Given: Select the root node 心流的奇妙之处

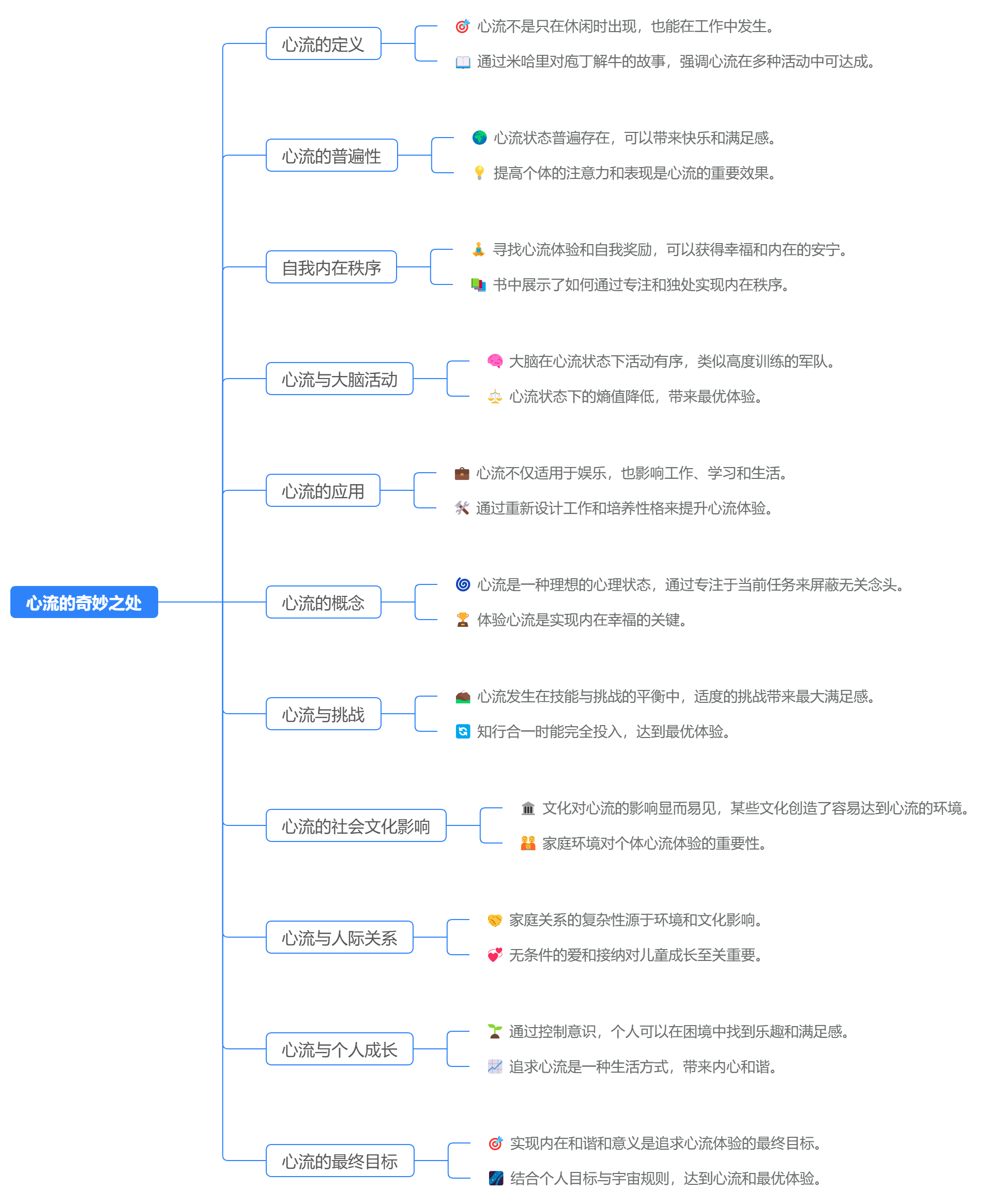Looking at the screenshot, I should coord(84,602).
